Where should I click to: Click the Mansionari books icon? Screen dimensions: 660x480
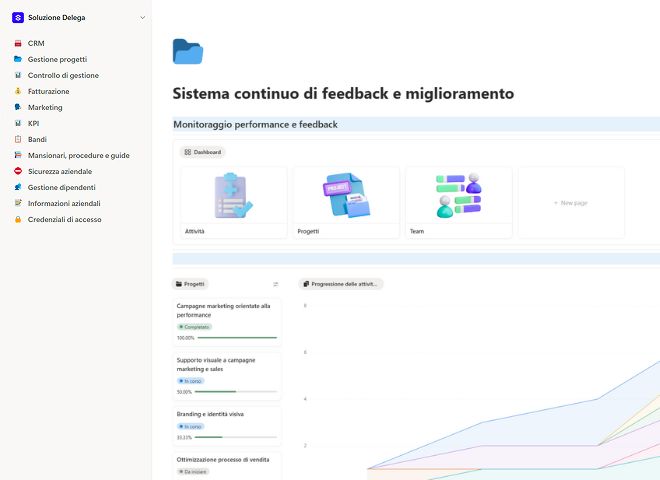tap(18, 155)
